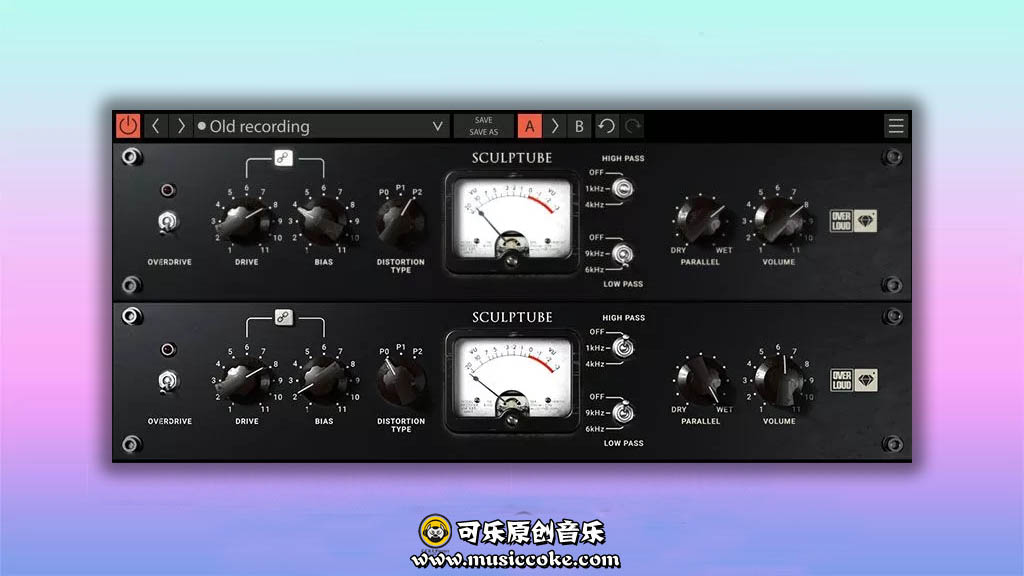Select the A comparison slot
The width and height of the screenshot is (1024, 576).
pyautogui.click(x=530, y=126)
